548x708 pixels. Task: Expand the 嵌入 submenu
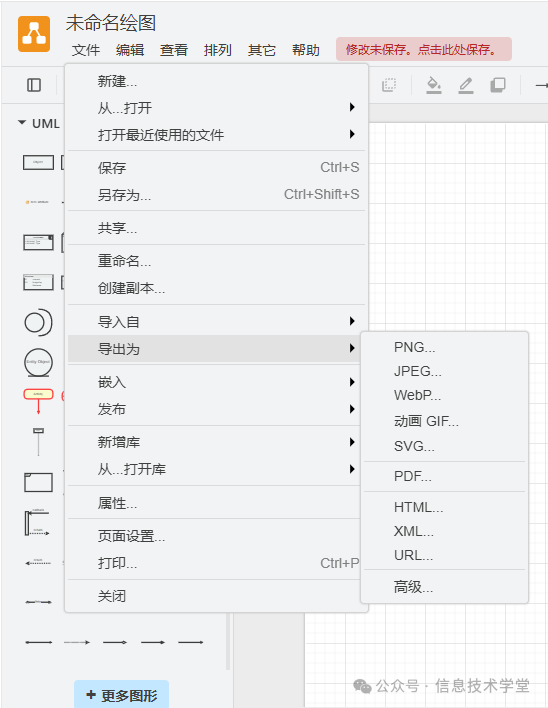pyautogui.click(x=216, y=382)
